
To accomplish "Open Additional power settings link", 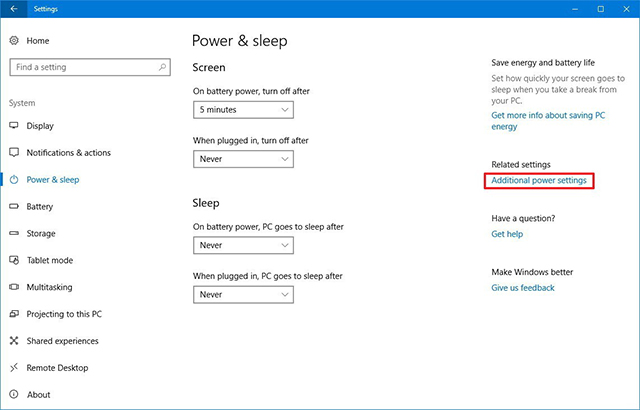I will pos(539,180).
